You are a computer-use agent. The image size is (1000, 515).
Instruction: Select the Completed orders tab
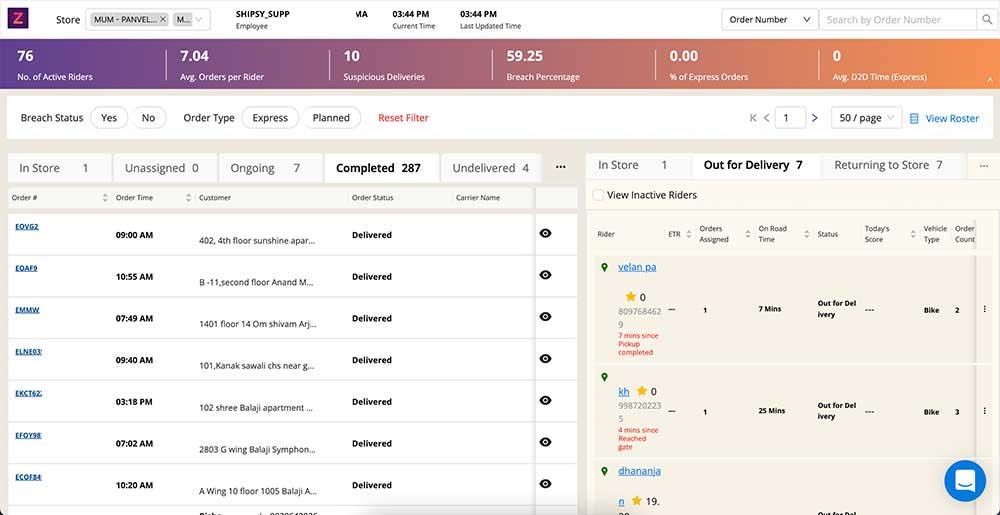381,168
